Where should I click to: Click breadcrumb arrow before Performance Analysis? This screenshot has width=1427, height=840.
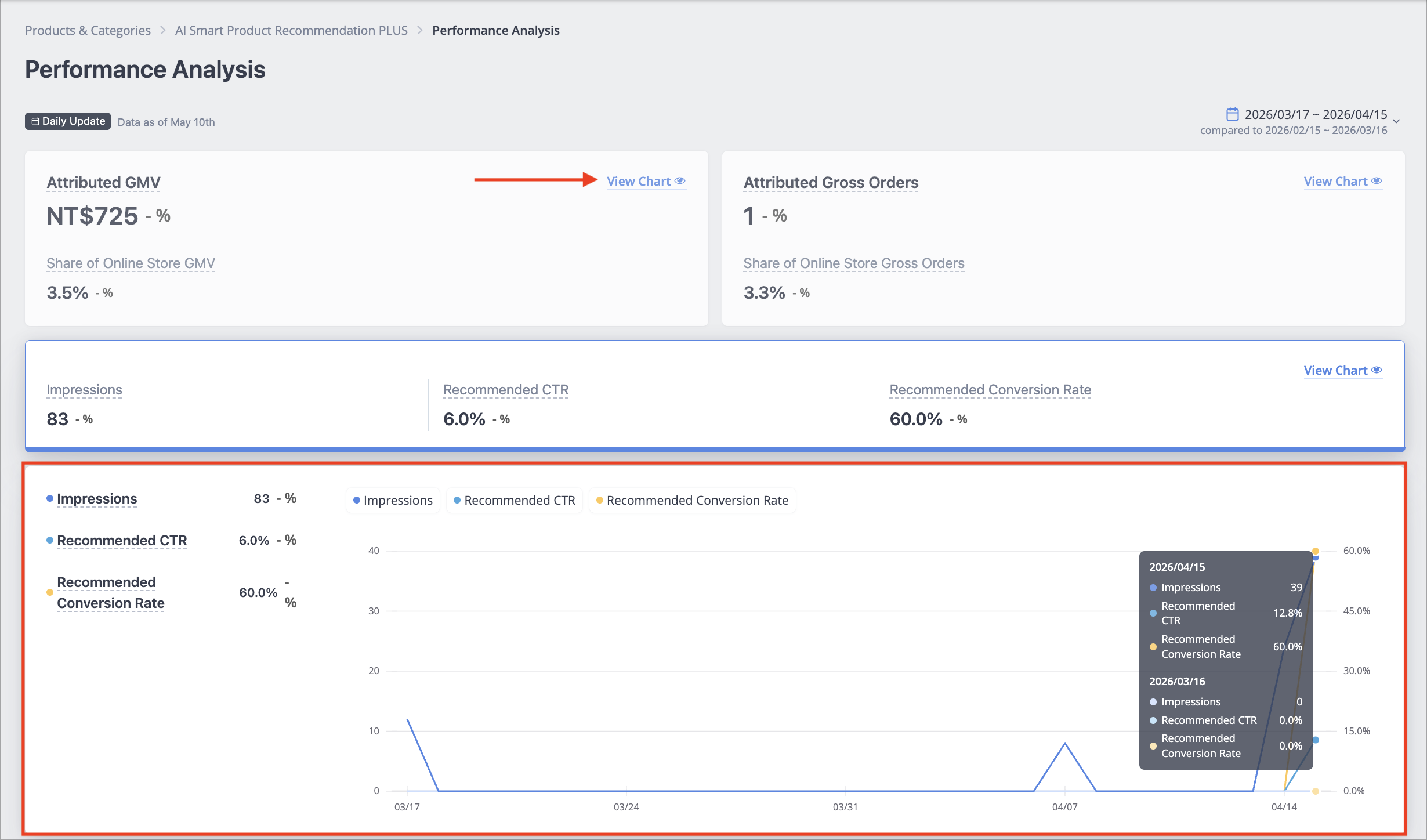tap(420, 30)
